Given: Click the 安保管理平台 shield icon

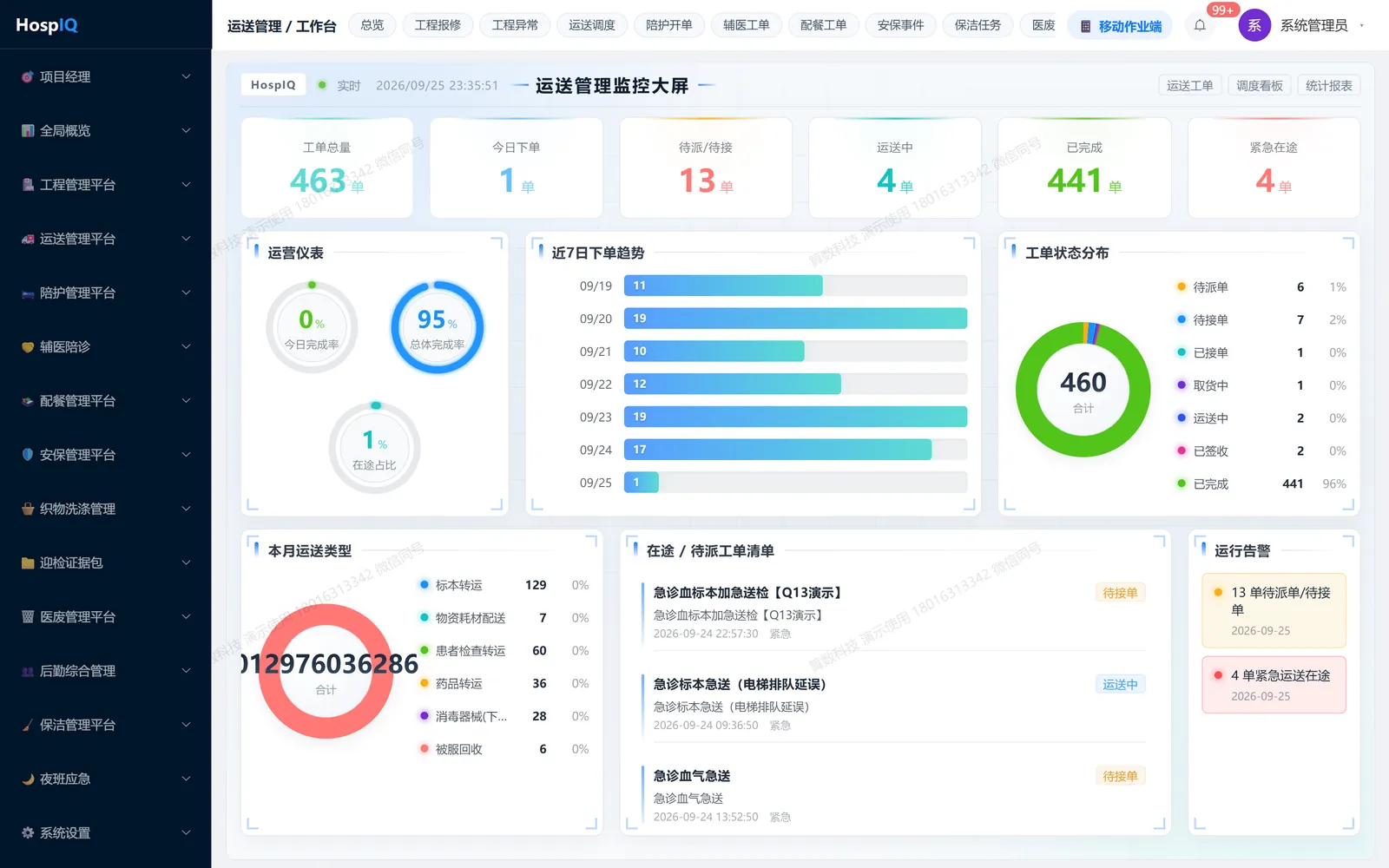Looking at the screenshot, I should tap(28, 455).
